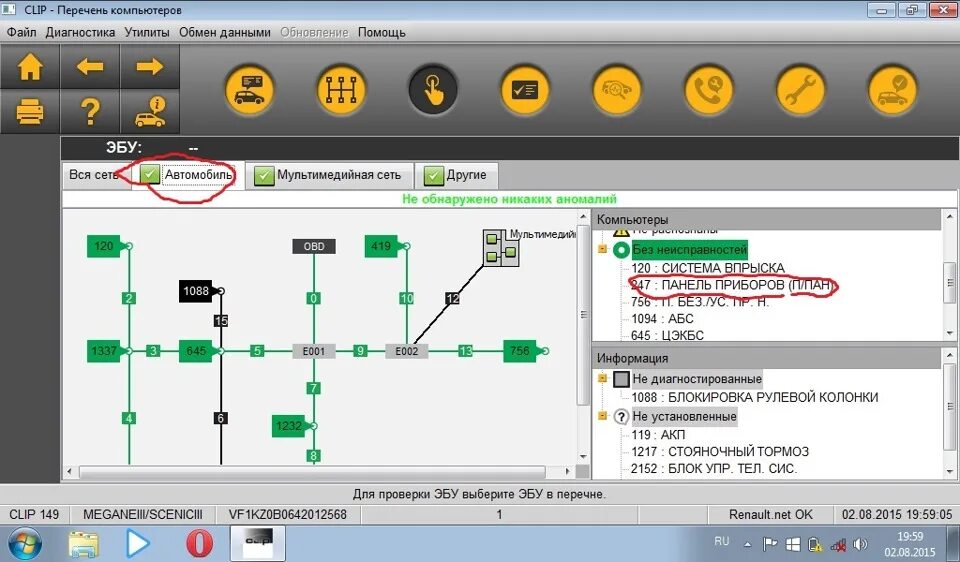
Task: Open help with the question mark icon
Action: pyautogui.click(x=90, y=111)
